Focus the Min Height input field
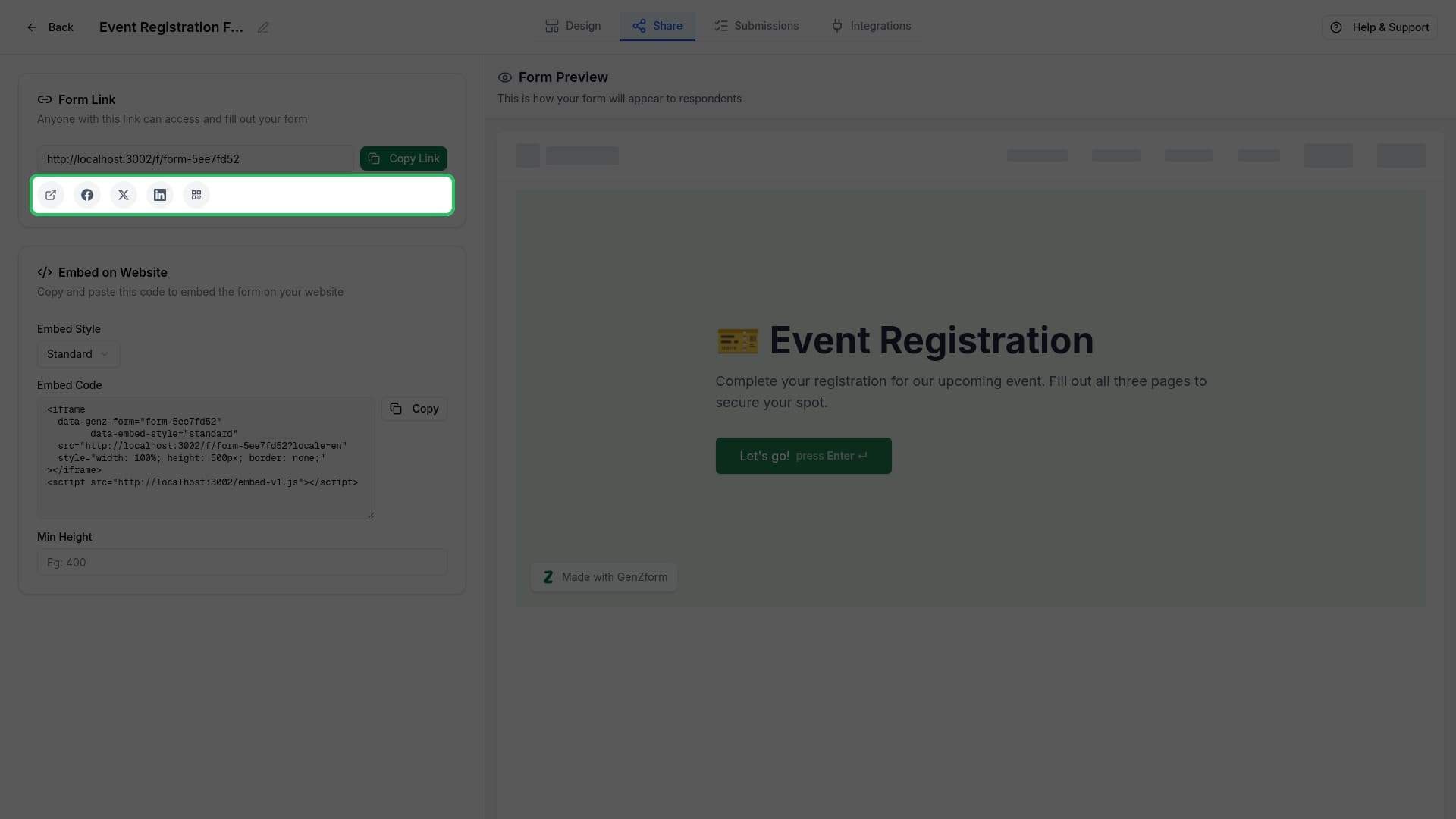This screenshot has height=819, width=1456. [x=242, y=563]
